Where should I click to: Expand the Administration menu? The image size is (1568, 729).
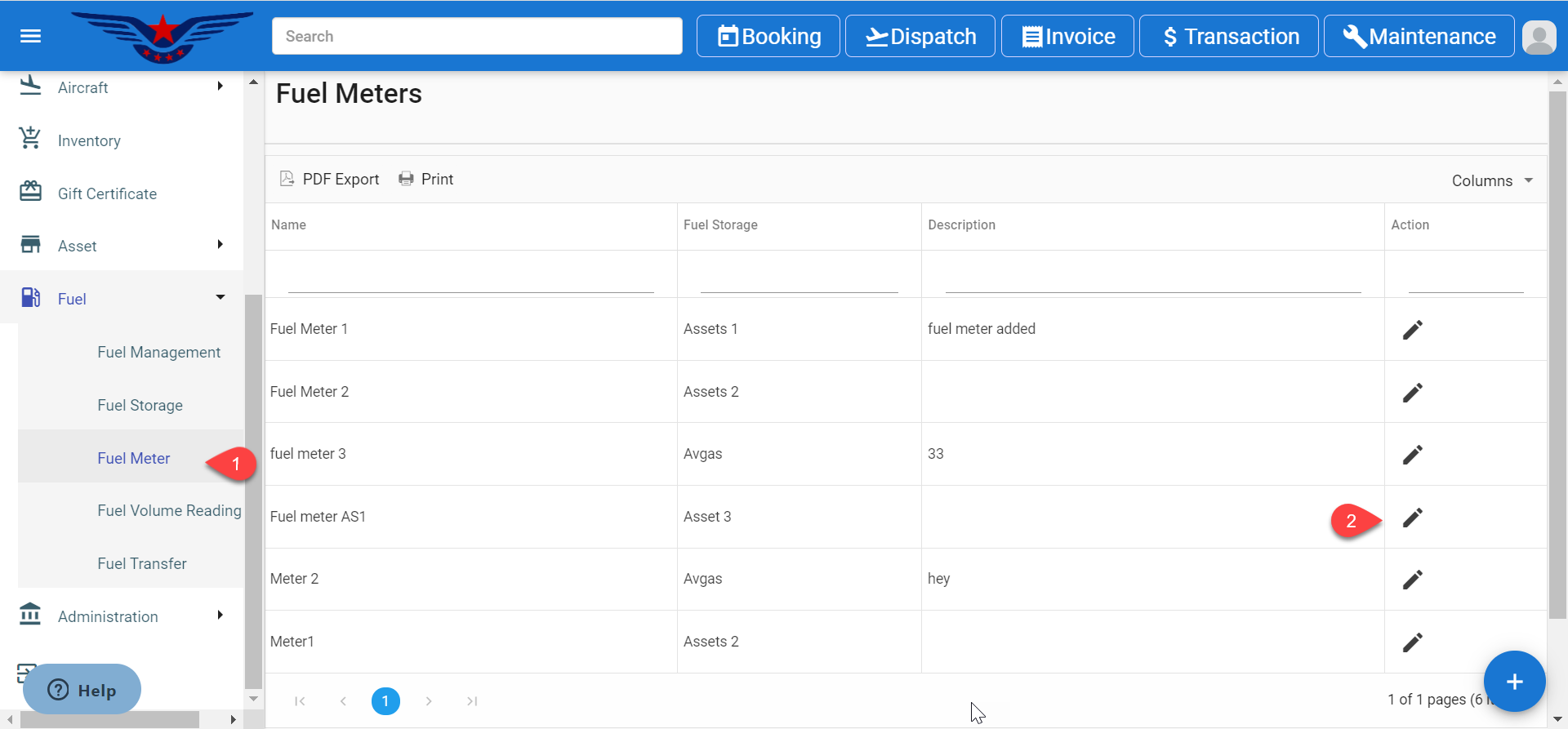122,616
